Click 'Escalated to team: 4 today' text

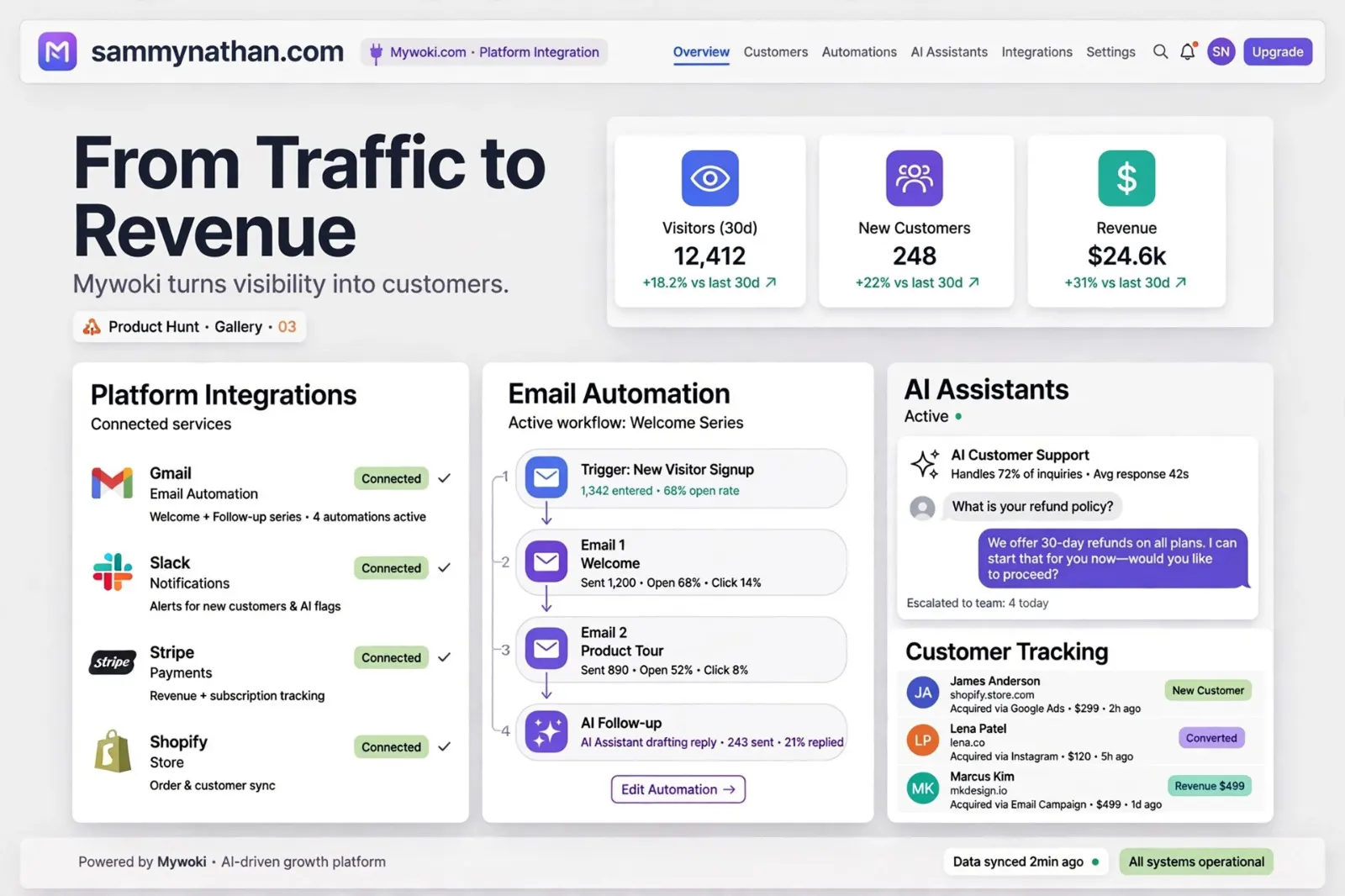[977, 603]
